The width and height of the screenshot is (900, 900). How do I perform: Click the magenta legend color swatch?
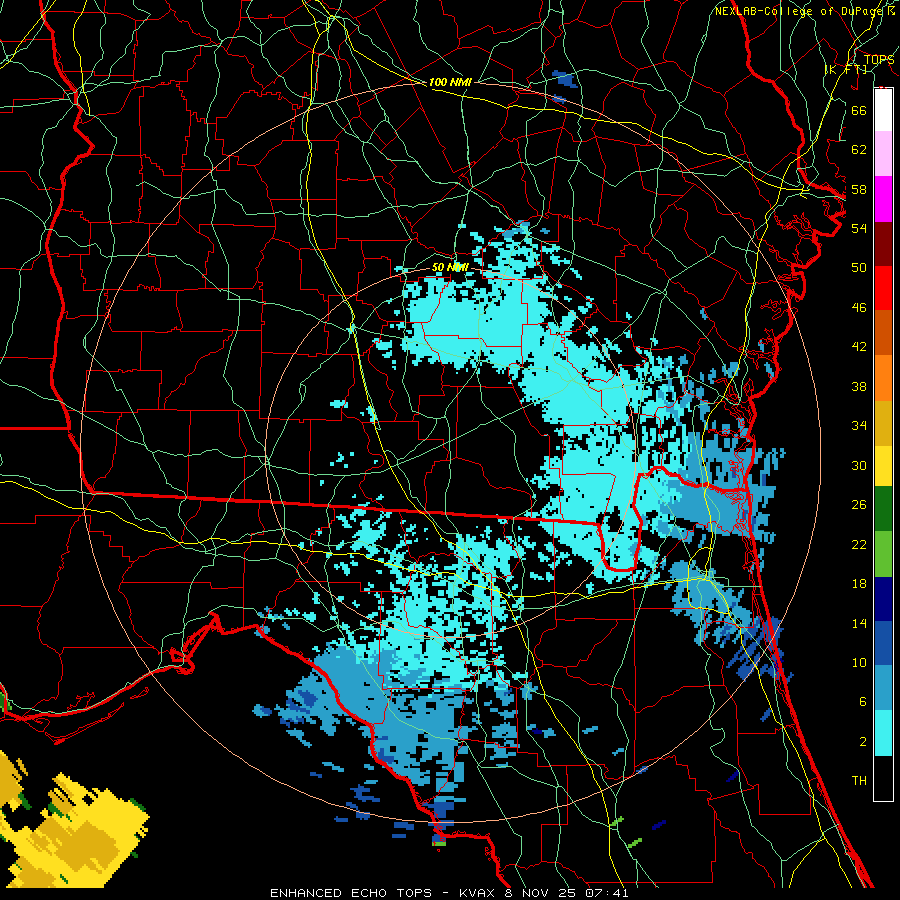point(883,199)
